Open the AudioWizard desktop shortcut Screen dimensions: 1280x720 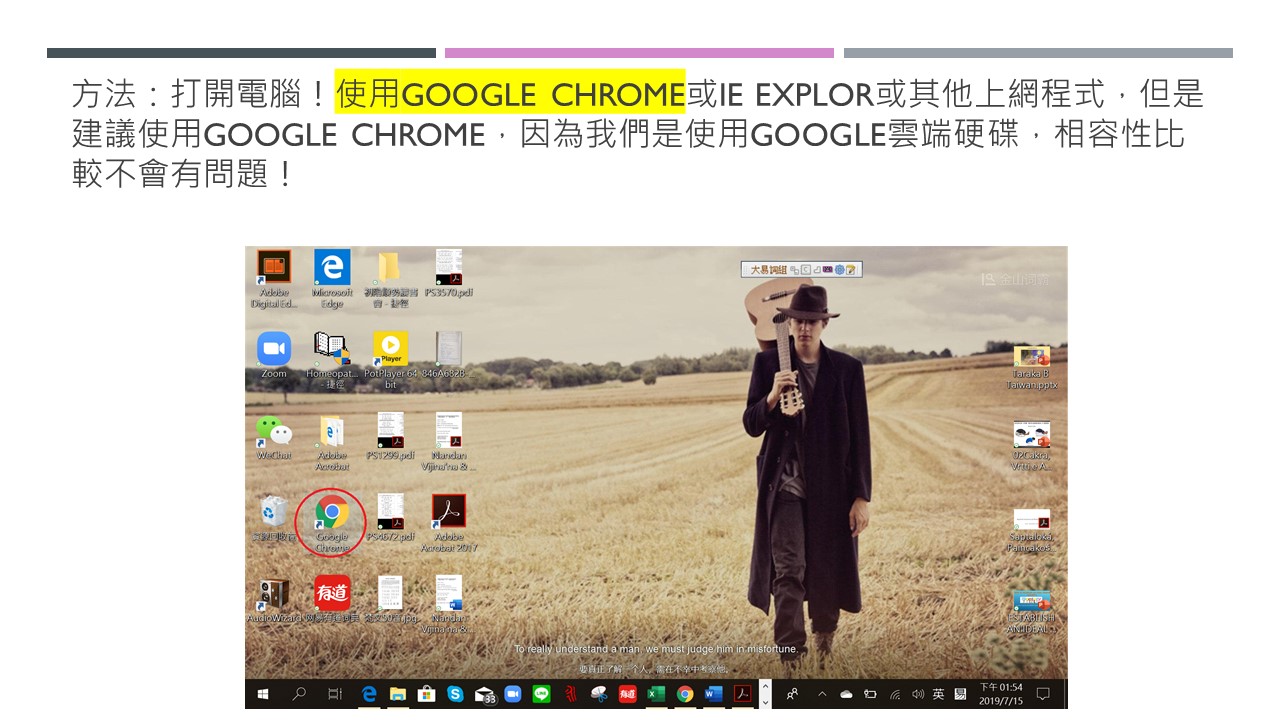pyautogui.click(x=274, y=600)
